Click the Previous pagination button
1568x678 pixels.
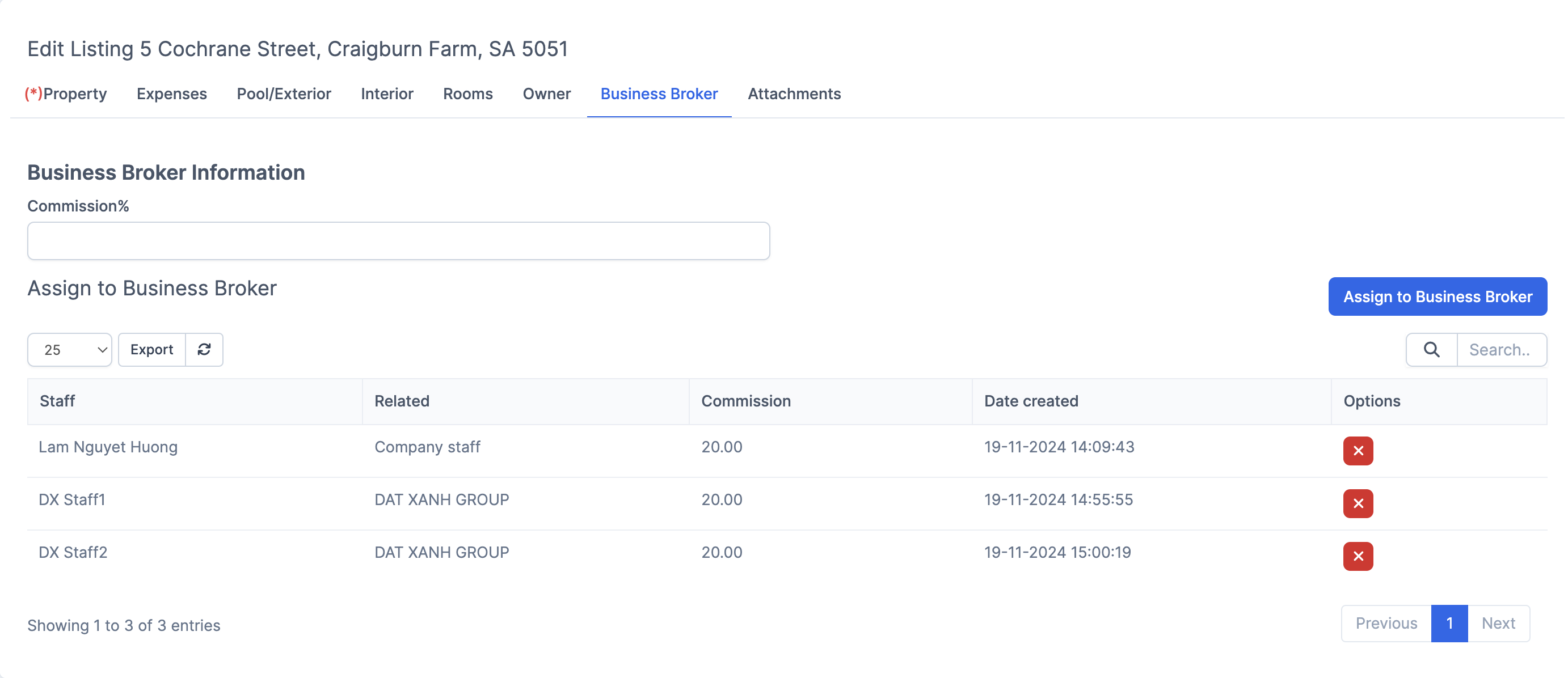[x=1386, y=623]
